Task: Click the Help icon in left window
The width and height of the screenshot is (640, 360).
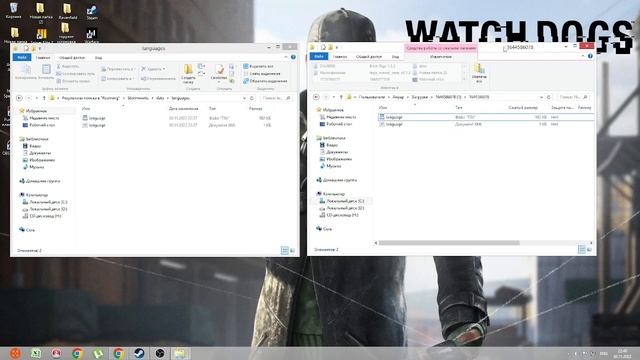Action: pyautogui.click(x=293, y=58)
